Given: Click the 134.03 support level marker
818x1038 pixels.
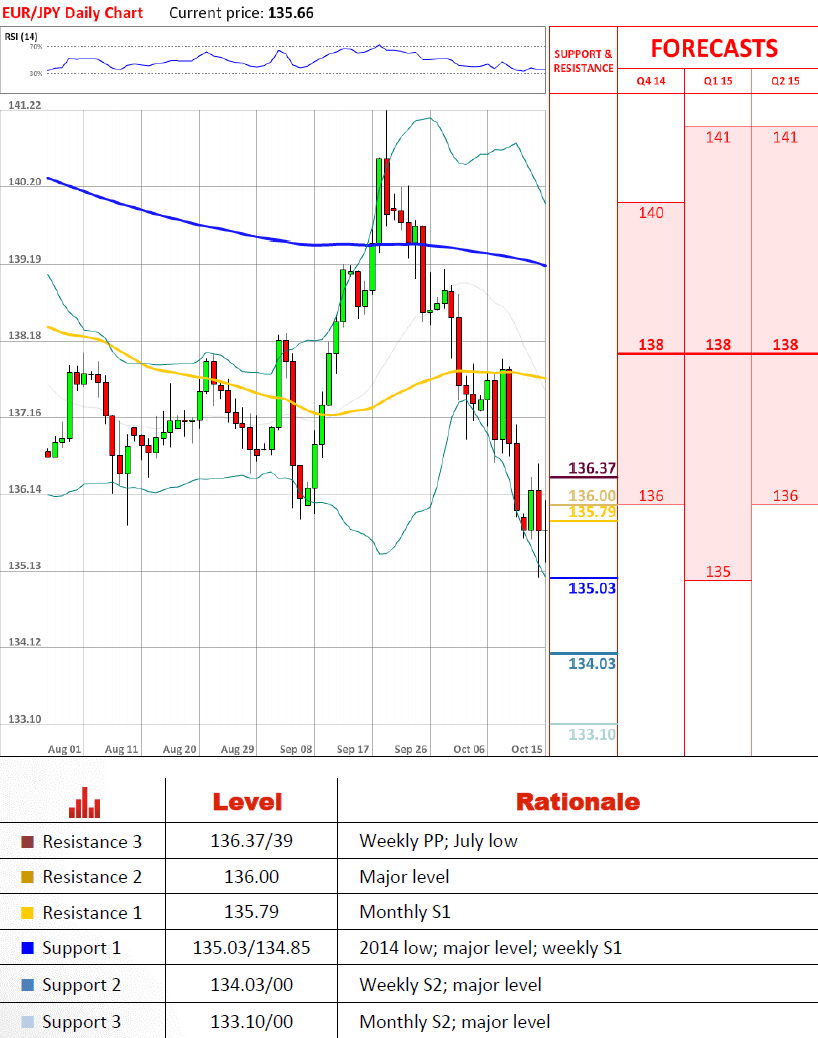Looking at the screenshot, I should [592, 663].
